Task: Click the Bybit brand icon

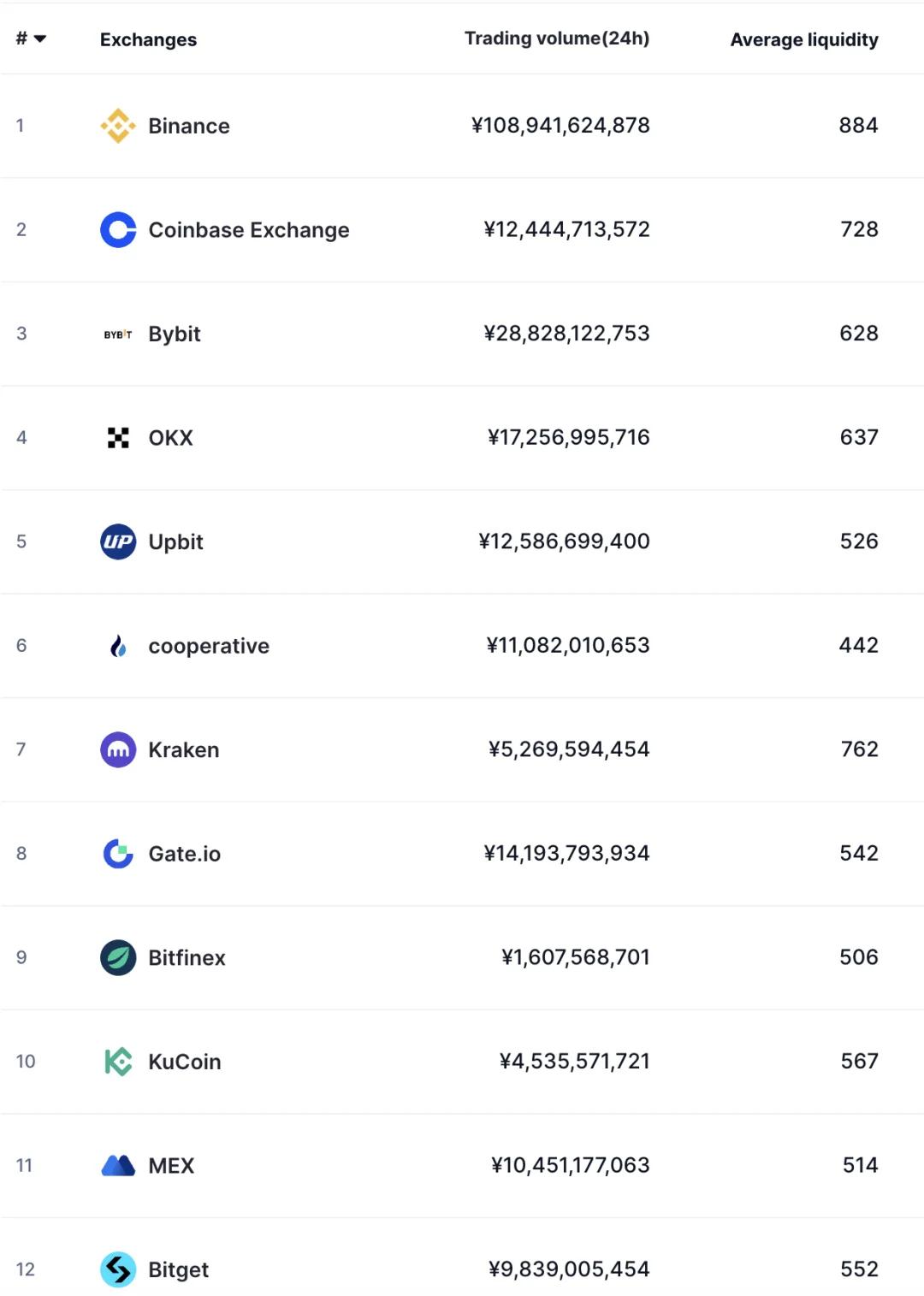Action: point(118,334)
